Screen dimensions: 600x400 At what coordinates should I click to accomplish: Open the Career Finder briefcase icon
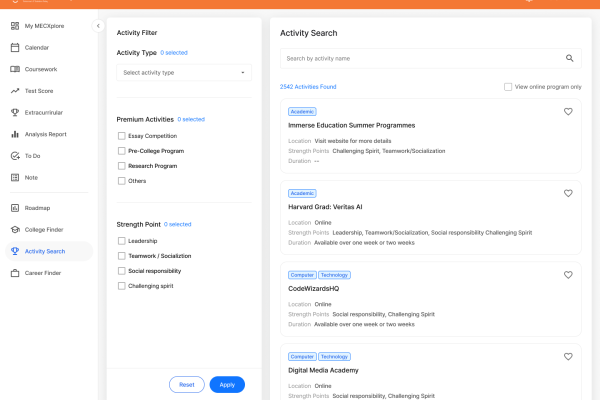coord(15,273)
